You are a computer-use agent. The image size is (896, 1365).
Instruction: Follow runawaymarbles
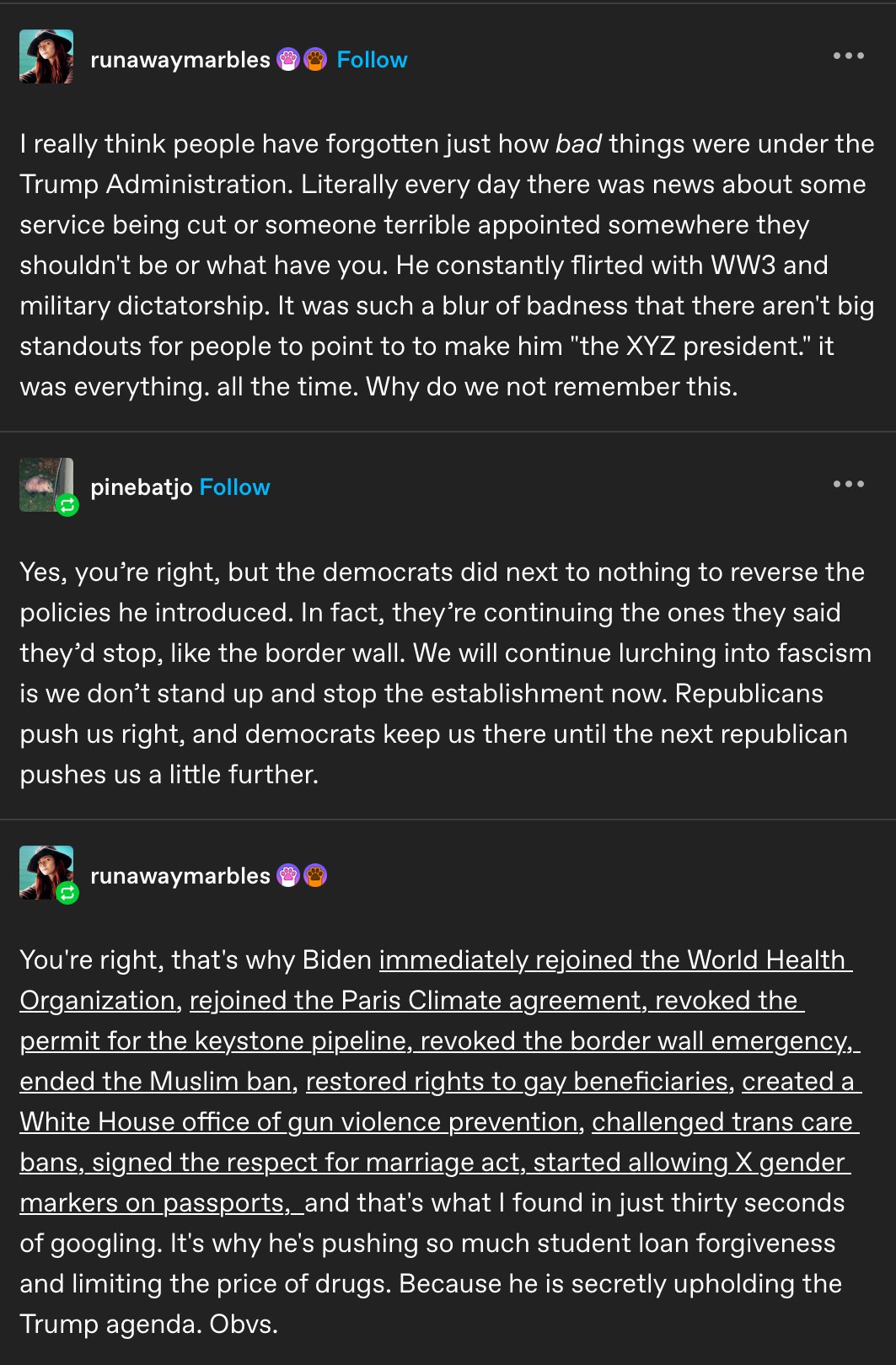pos(372,60)
